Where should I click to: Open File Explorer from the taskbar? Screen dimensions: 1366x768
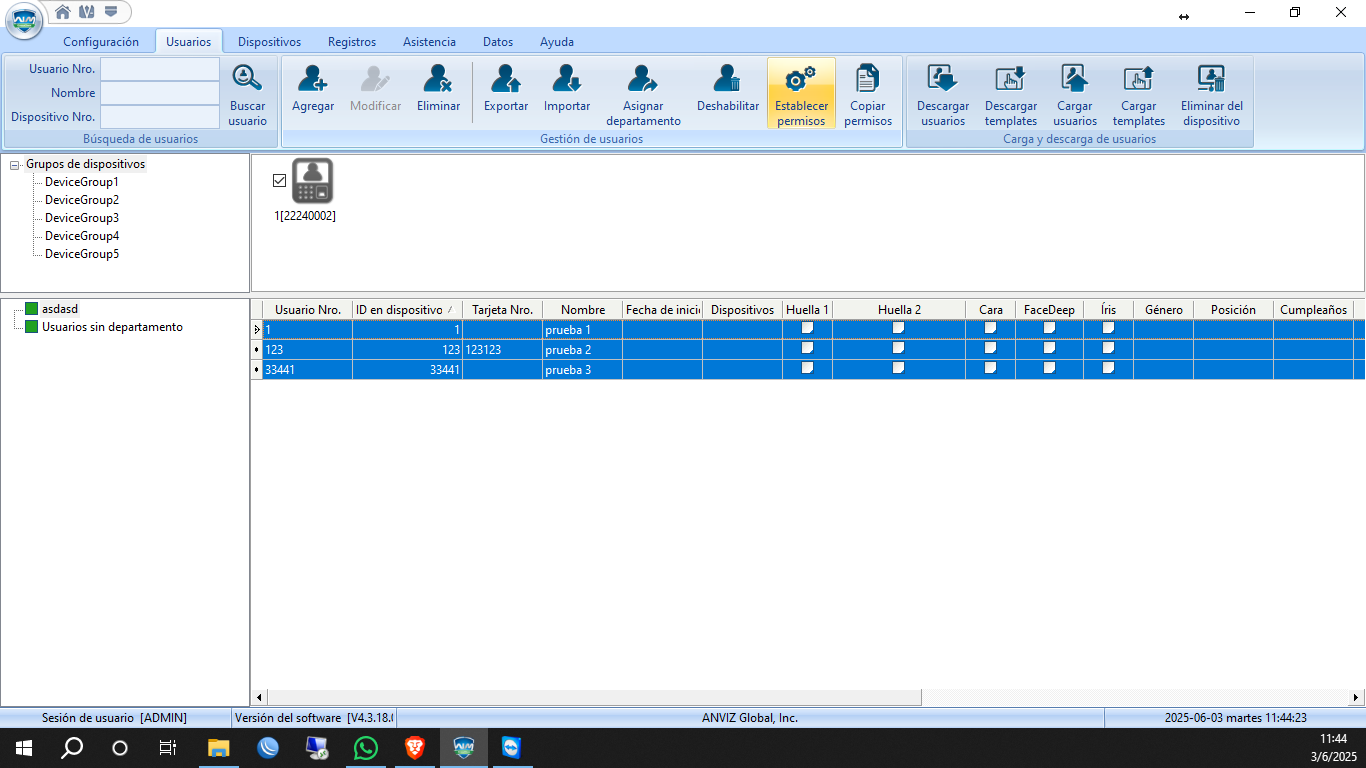[218, 747]
